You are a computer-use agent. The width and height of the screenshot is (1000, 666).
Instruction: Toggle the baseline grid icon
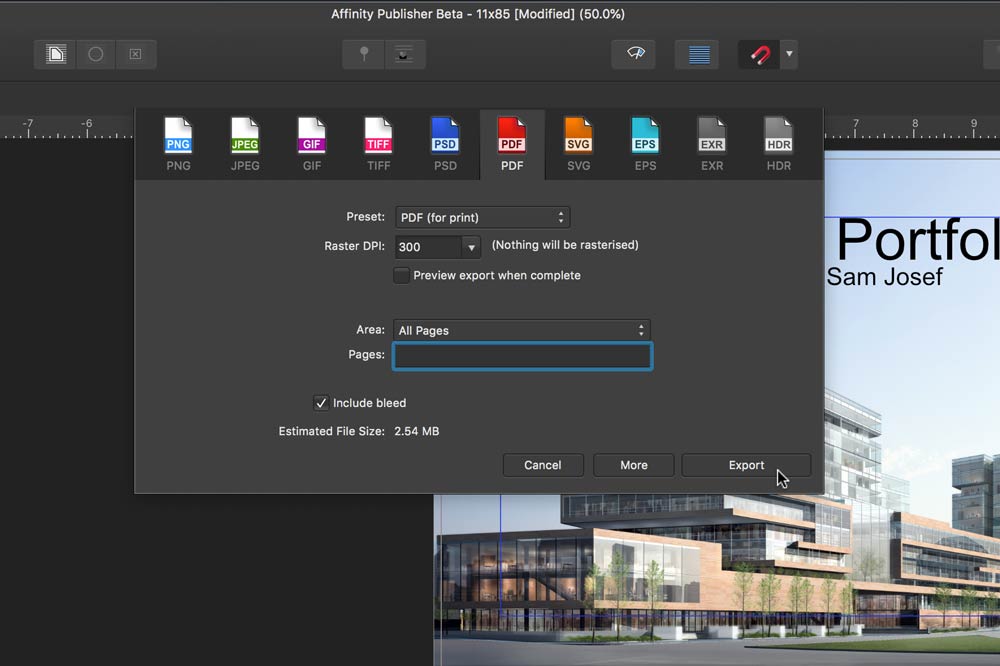click(699, 54)
